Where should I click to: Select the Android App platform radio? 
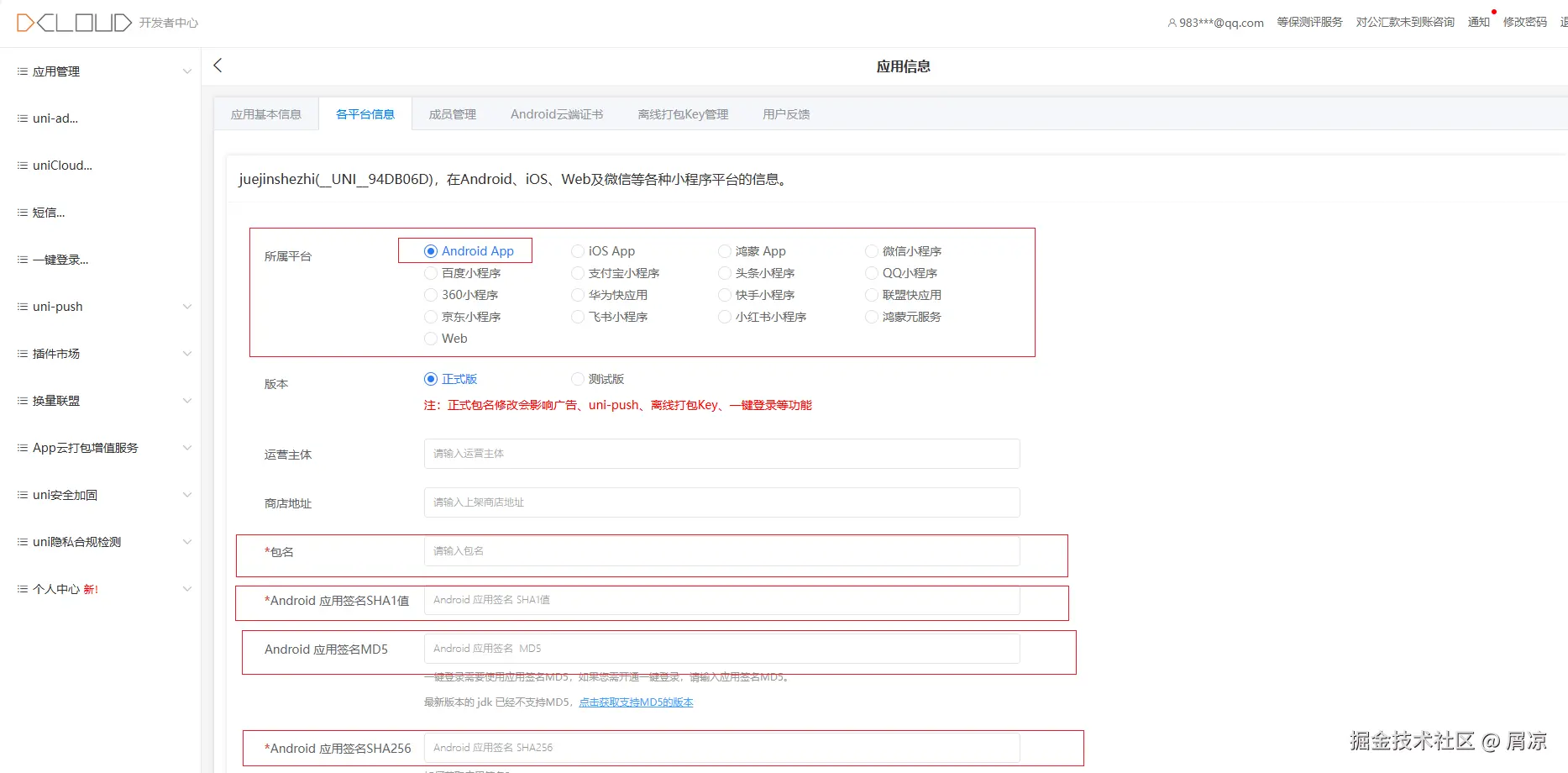point(431,251)
